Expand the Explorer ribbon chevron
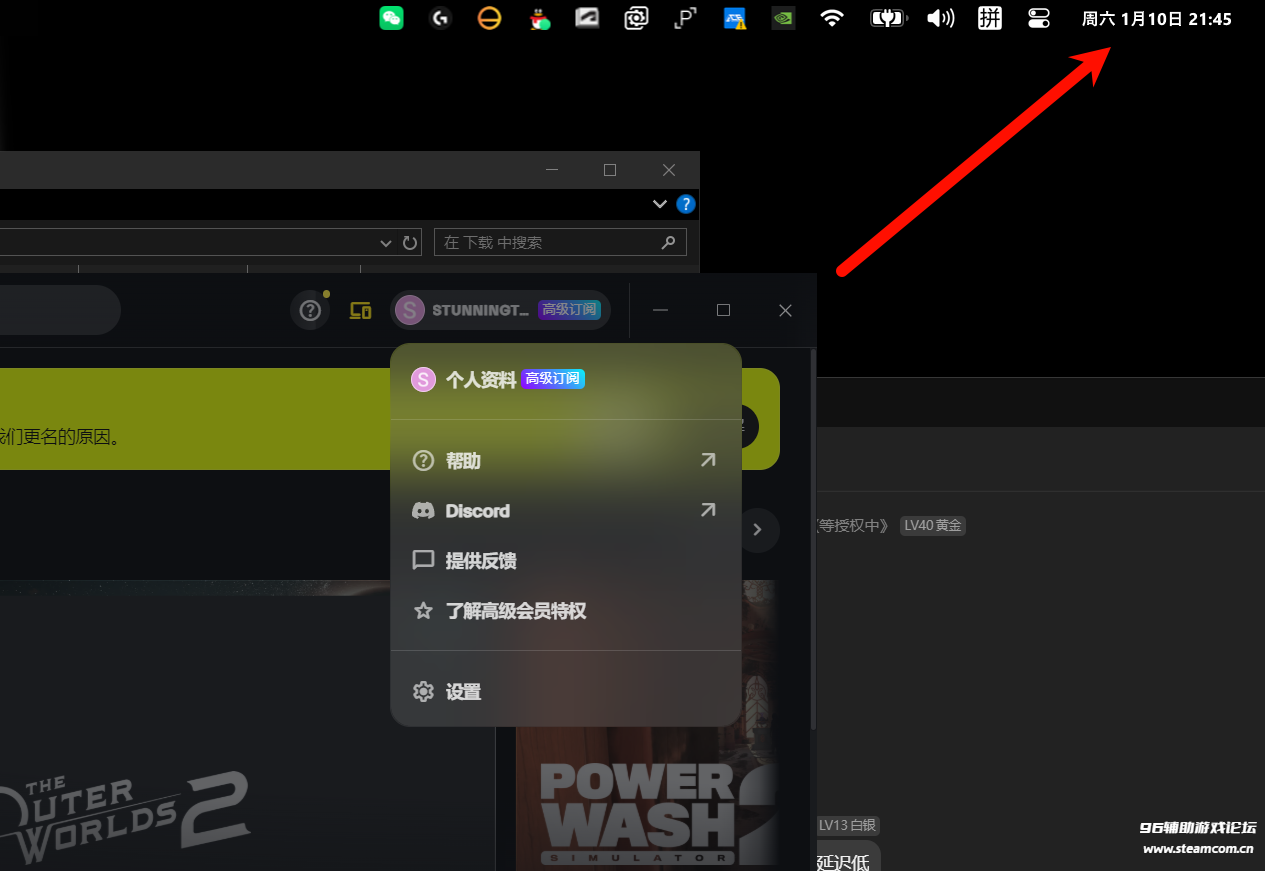 click(x=659, y=204)
